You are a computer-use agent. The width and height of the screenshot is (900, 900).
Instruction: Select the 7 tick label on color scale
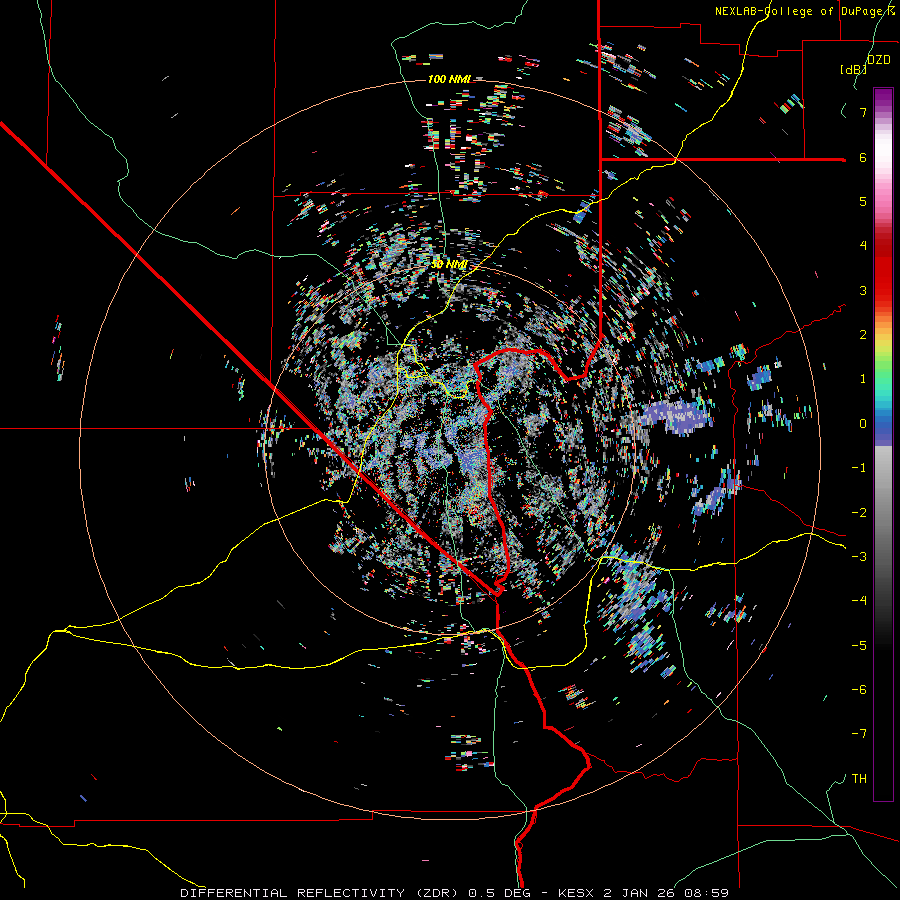(863, 112)
